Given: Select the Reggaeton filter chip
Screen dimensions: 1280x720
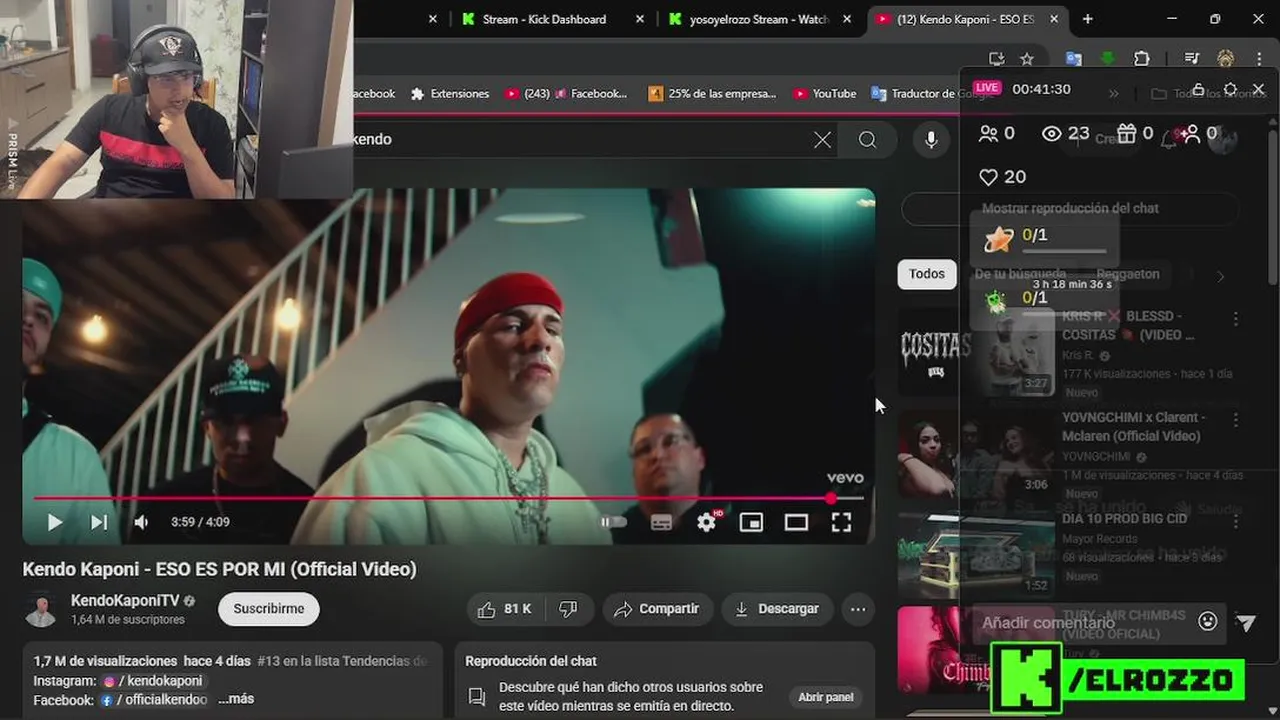Looking at the screenshot, I should (1128, 274).
